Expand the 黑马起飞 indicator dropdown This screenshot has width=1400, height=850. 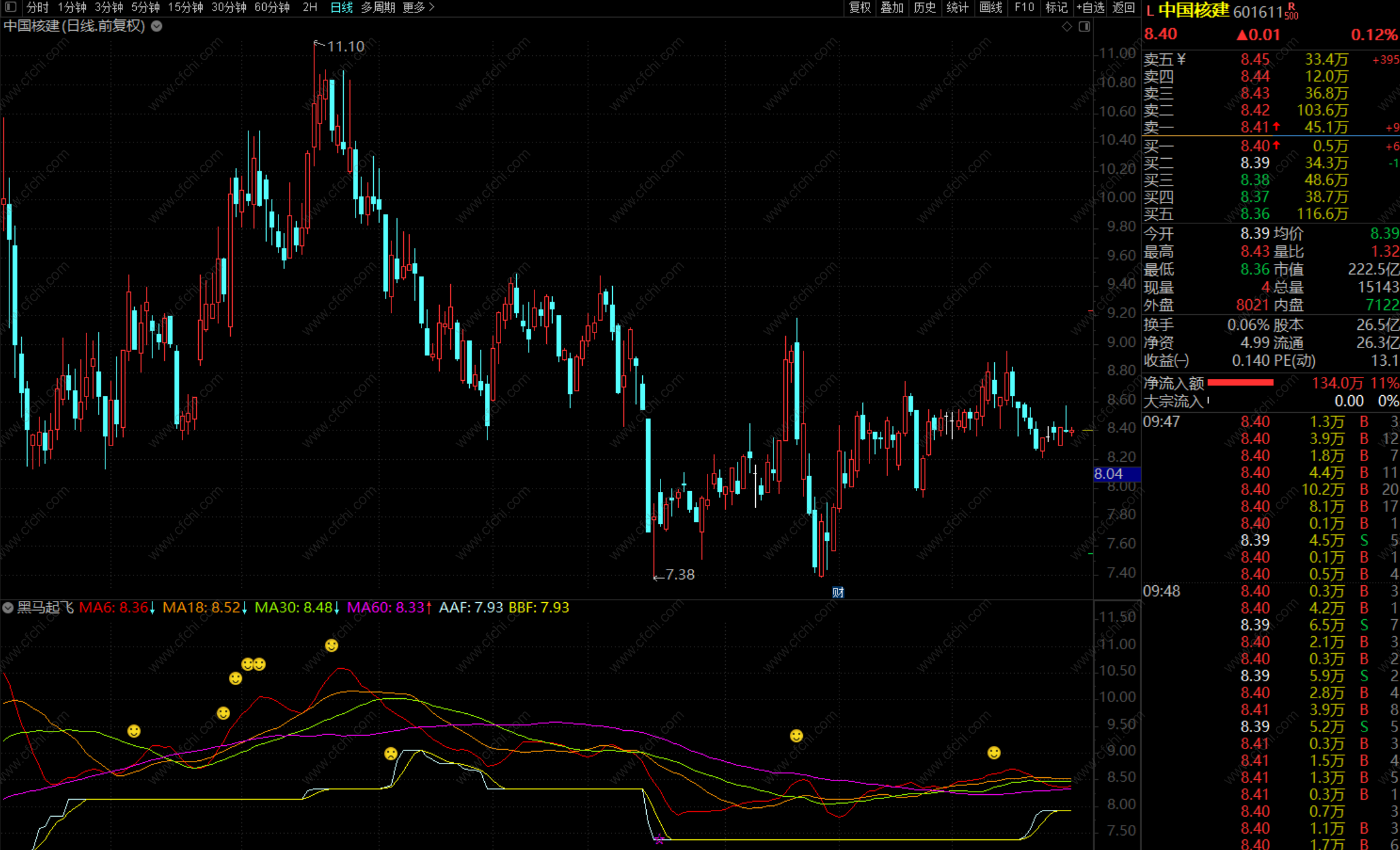pos(8,607)
